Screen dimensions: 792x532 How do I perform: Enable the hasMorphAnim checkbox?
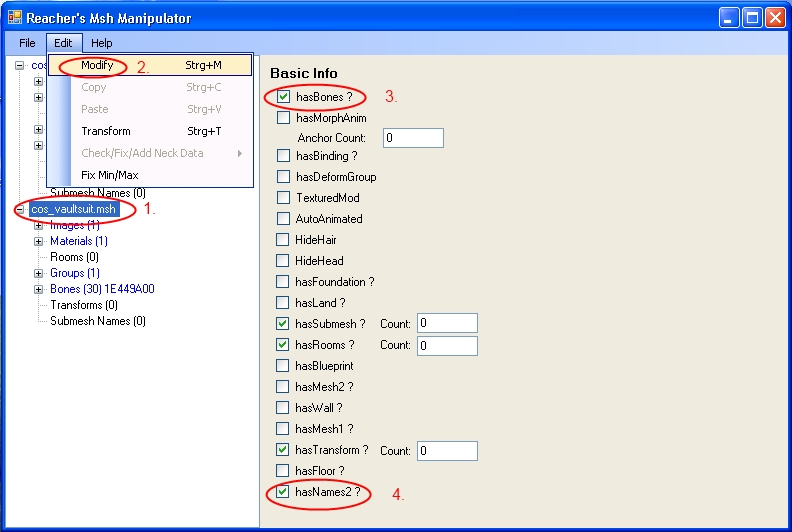tap(284, 118)
